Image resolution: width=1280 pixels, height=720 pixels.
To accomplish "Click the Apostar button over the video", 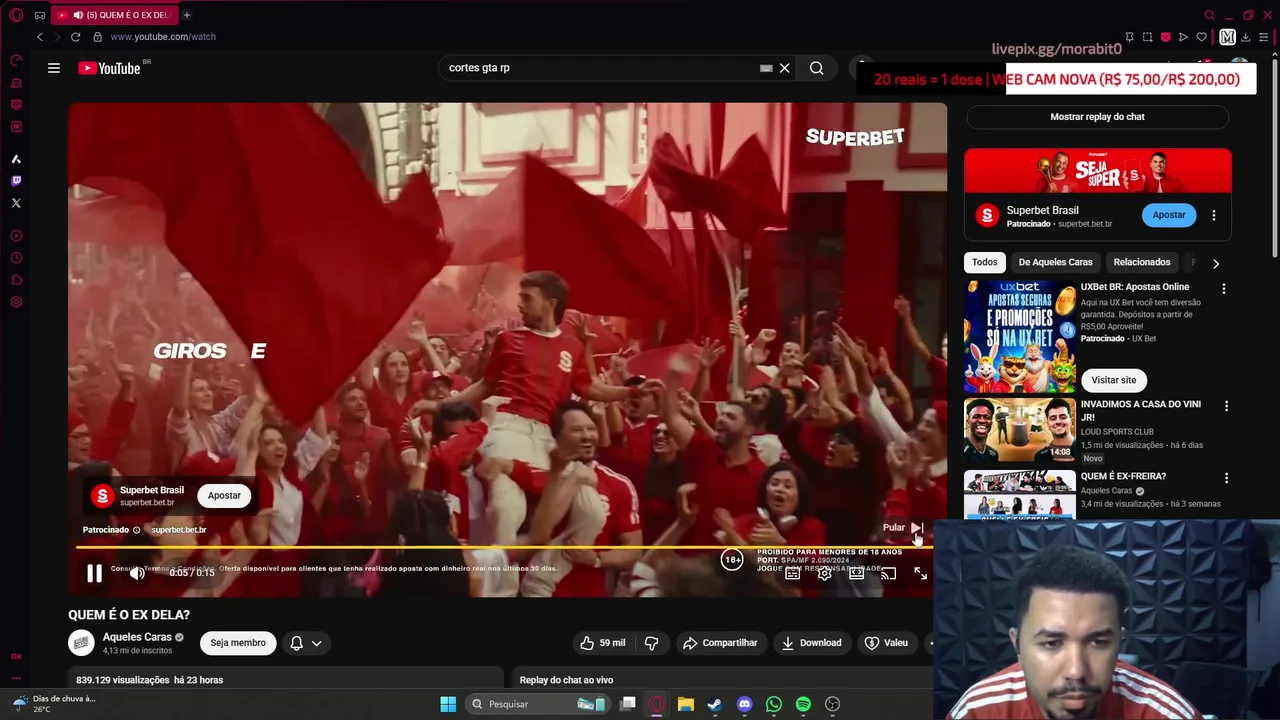I will pyautogui.click(x=224, y=496).
